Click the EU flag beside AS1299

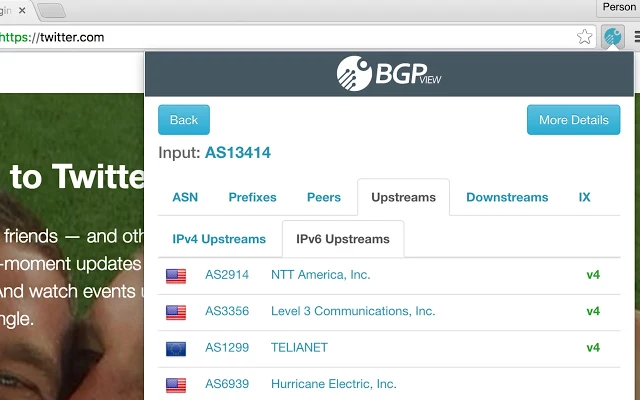(176, 349)
